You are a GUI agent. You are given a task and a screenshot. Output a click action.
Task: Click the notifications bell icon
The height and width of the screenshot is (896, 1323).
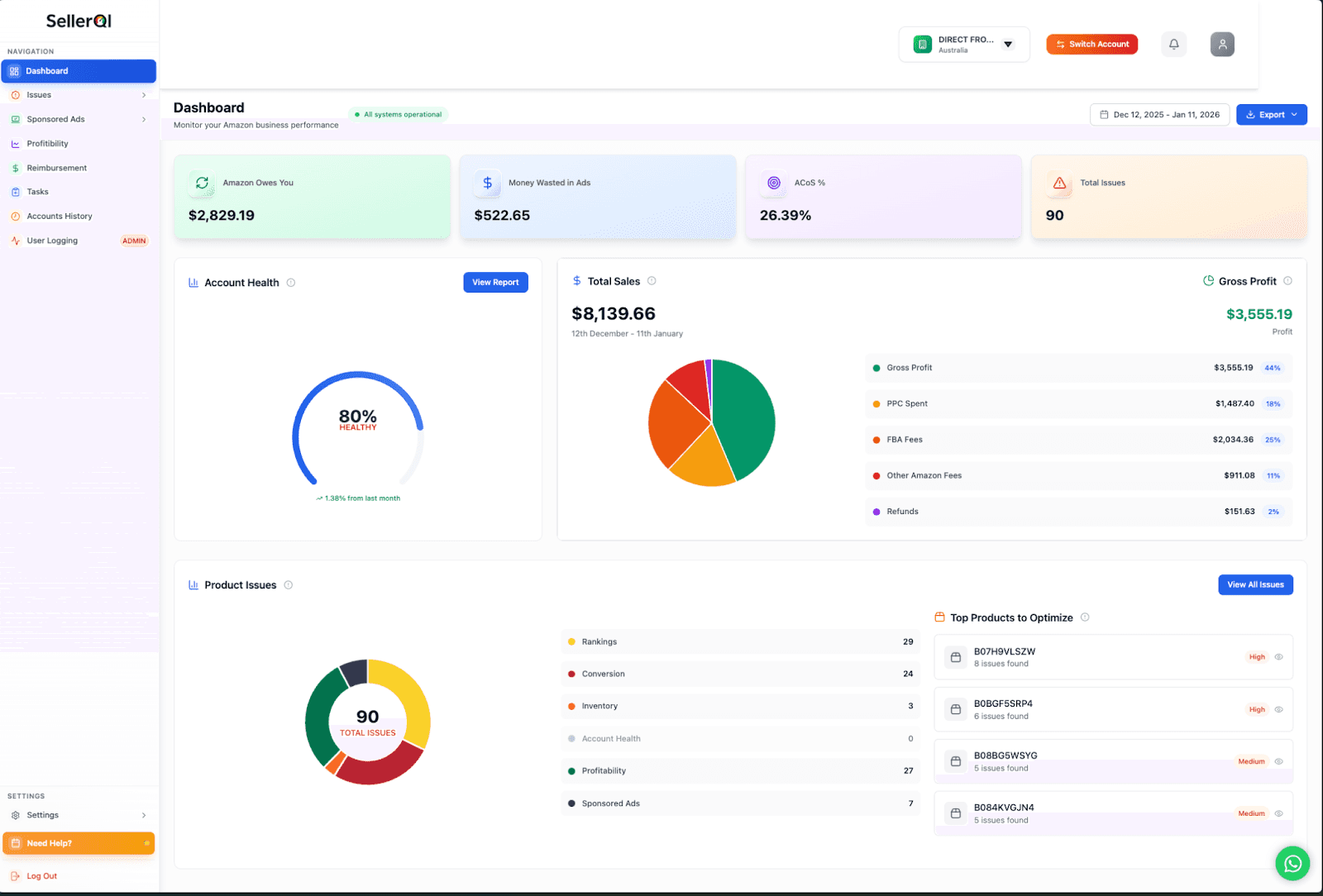point(1173,44)
